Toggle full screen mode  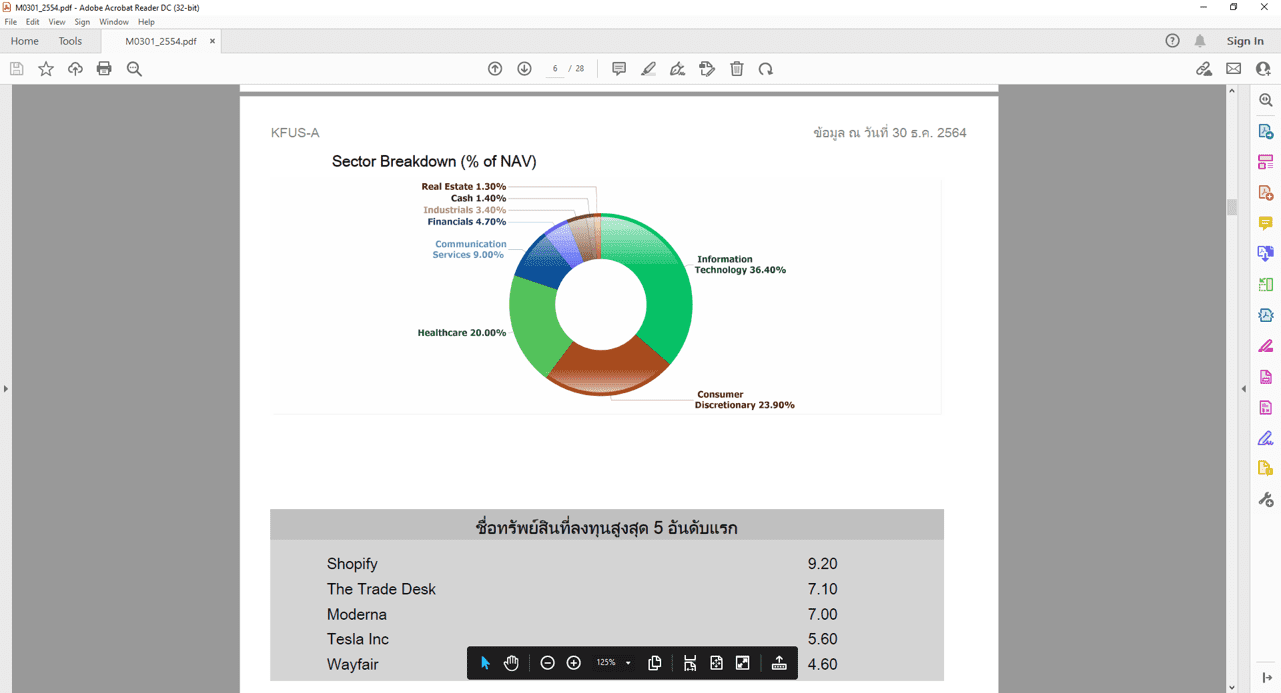(742, 663)
